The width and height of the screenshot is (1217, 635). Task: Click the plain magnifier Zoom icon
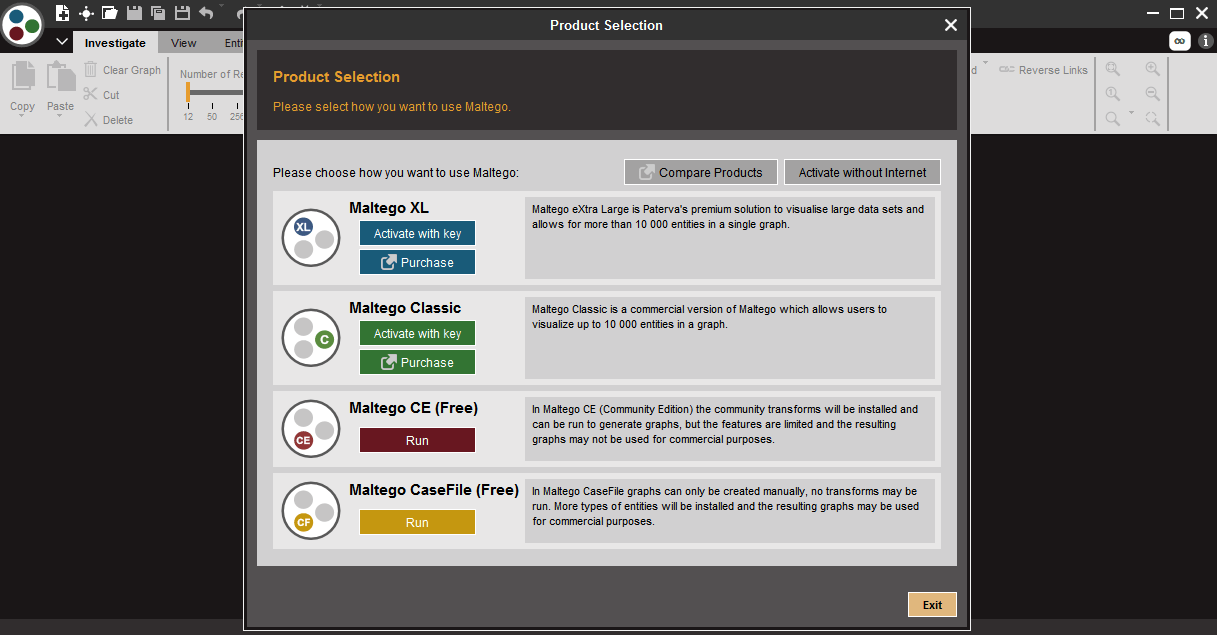[x=1113, y=119]
